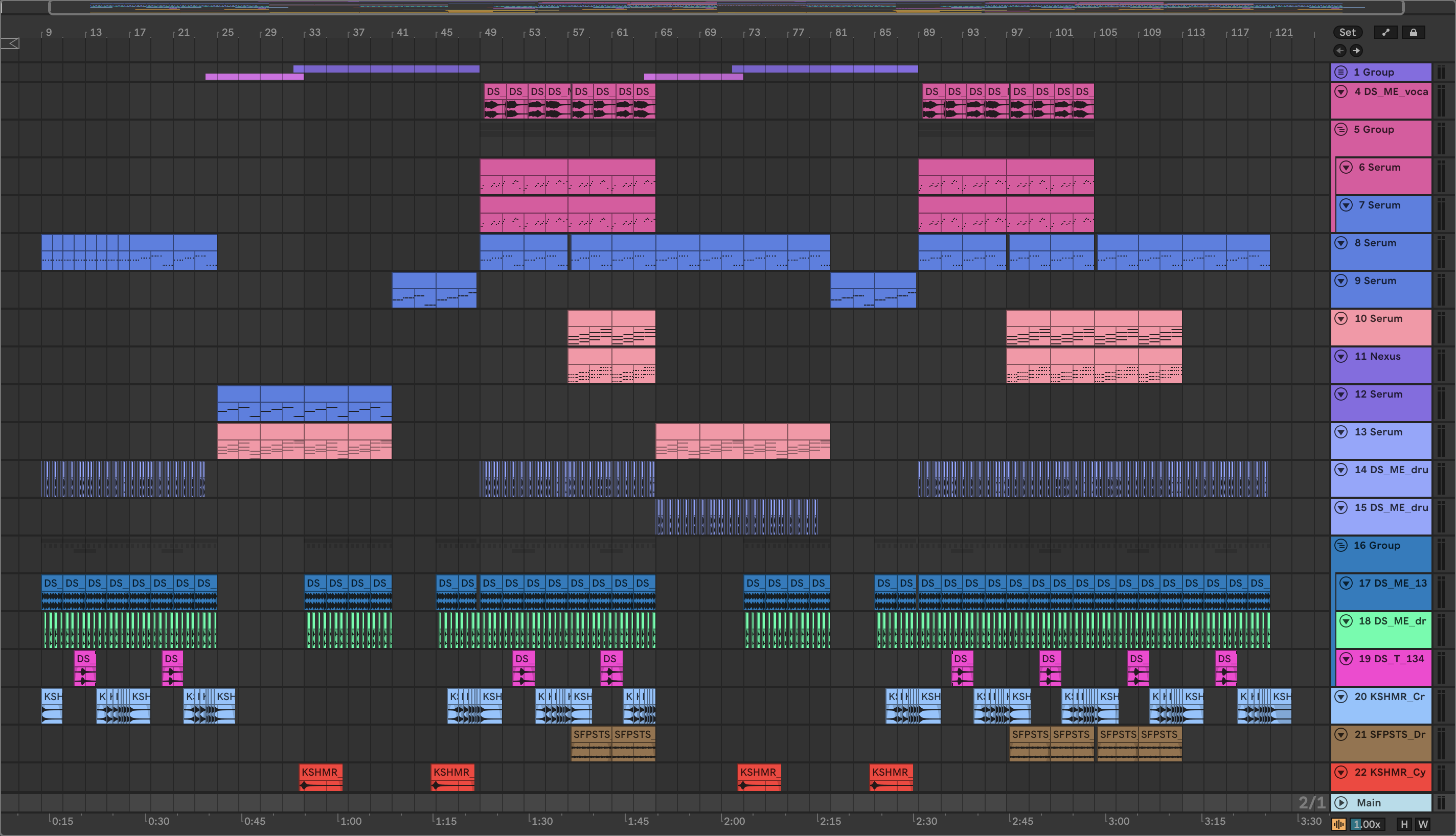Click the W optimize width button
Image resolution: width=1456 pixels, height=836 pixels.
pos(1423,824)
